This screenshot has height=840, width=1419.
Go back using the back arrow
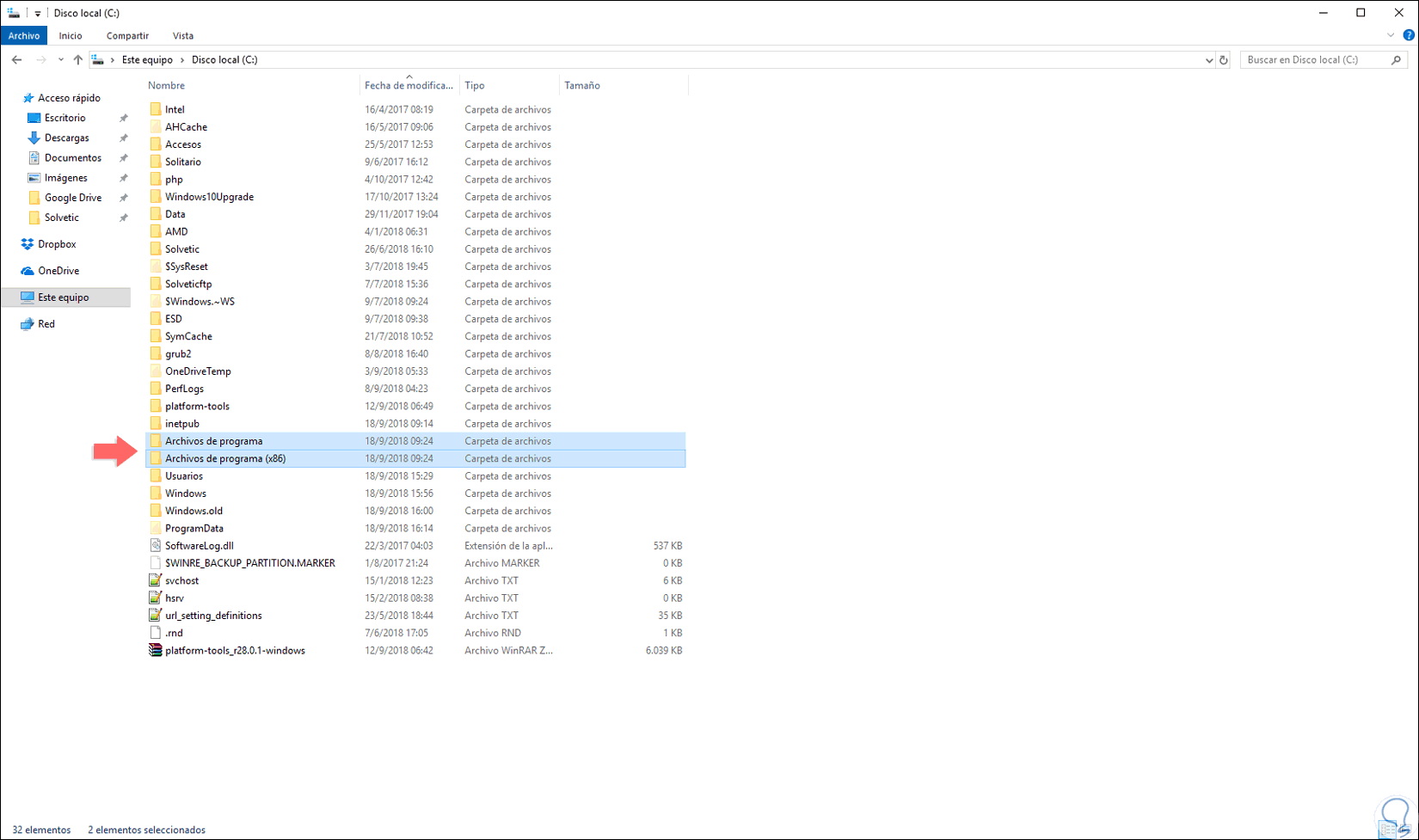[17, 60]
